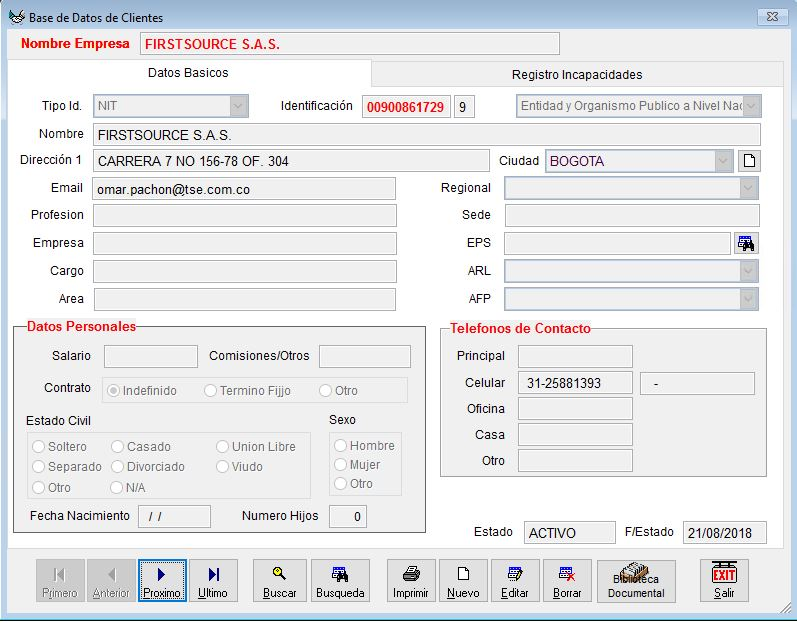This screenshot has width=797, height=623.
Task: Expand the Tipo Id. combo box
Action: click(x=238, y=106)
